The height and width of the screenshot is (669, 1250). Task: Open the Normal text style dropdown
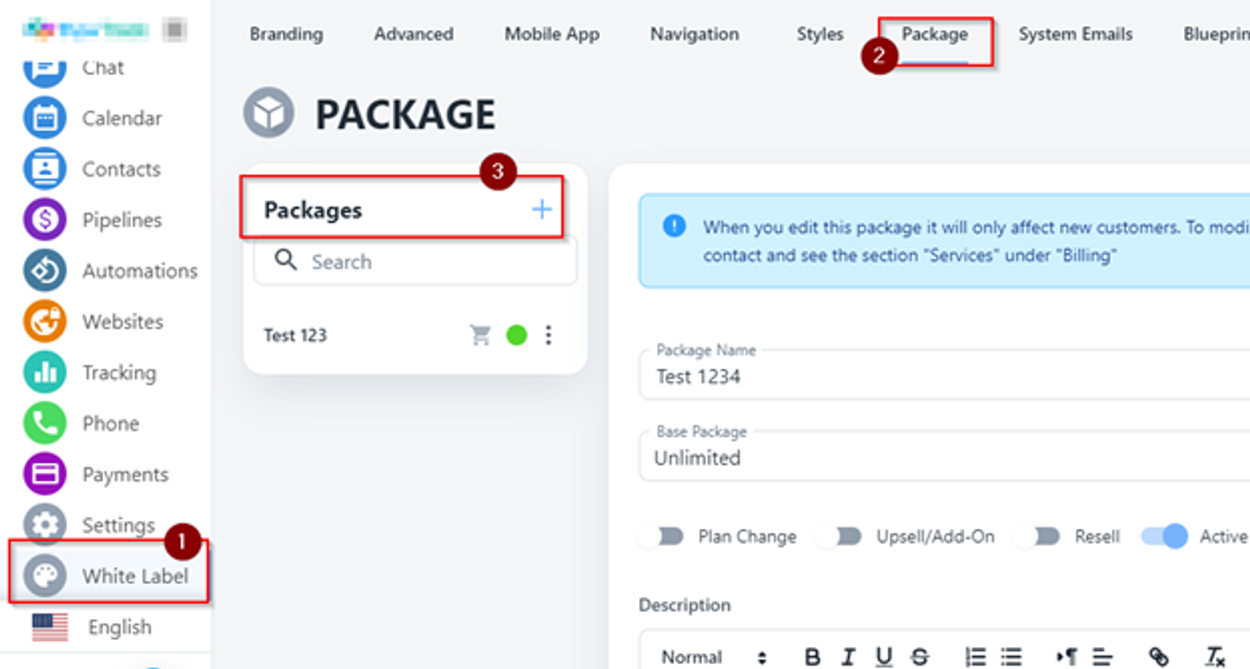[714, 657]
